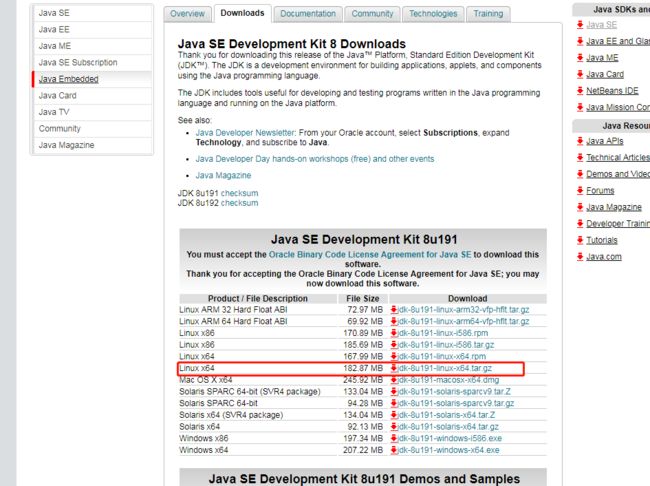Open Java Developer Day hands-on workshops link

point(315,159)
